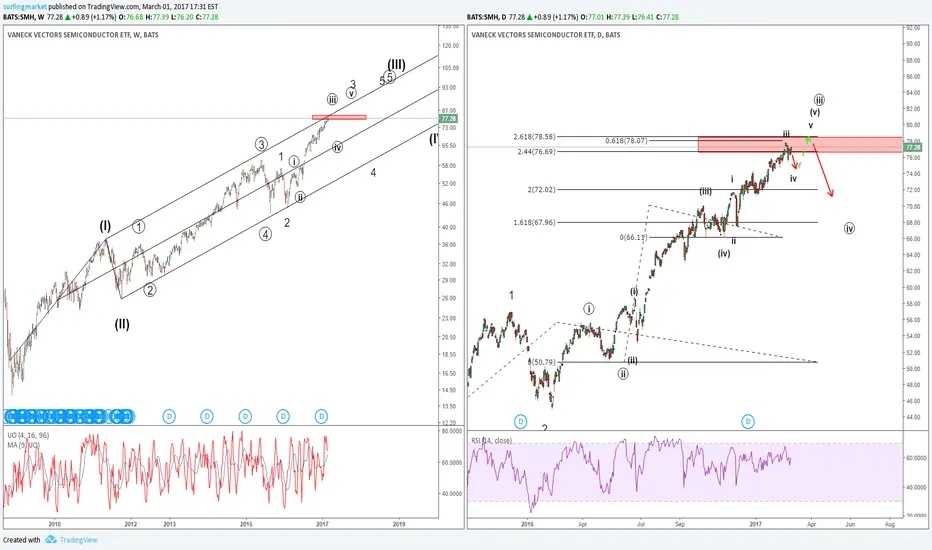
Task: Select the circled iv label right of red arrow
Action: (849, 228)
